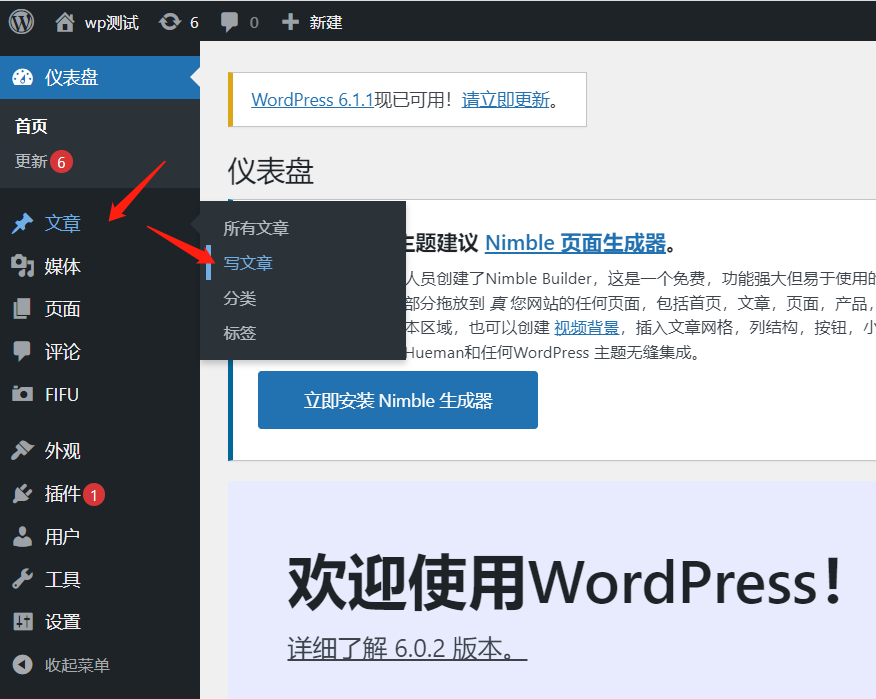Click the plus icon next to 新建
This screenshot has width=876, height=699.
pos(291,22)
